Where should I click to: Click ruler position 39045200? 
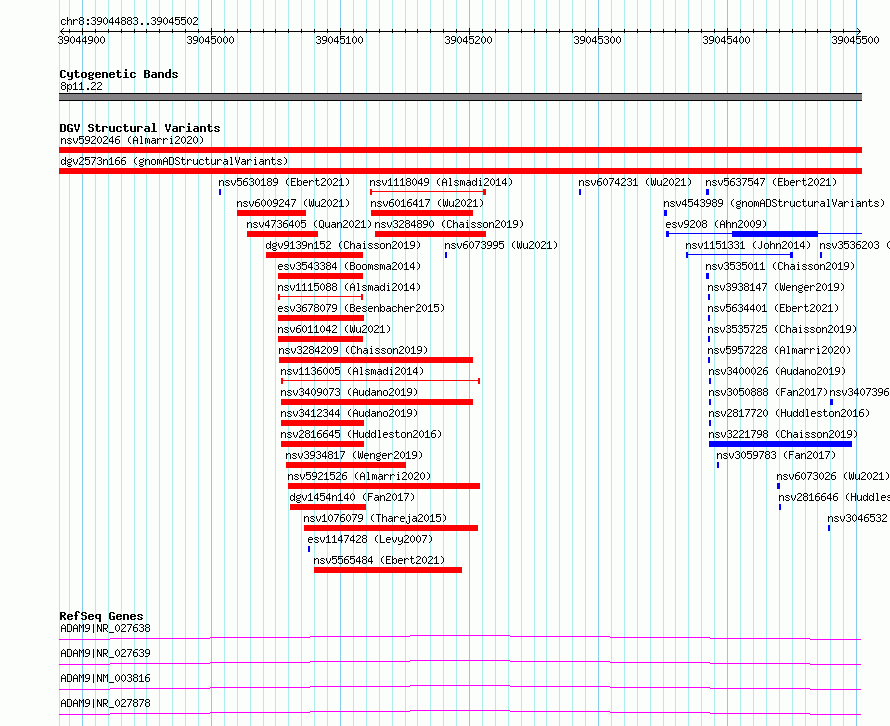click(468, 40)
